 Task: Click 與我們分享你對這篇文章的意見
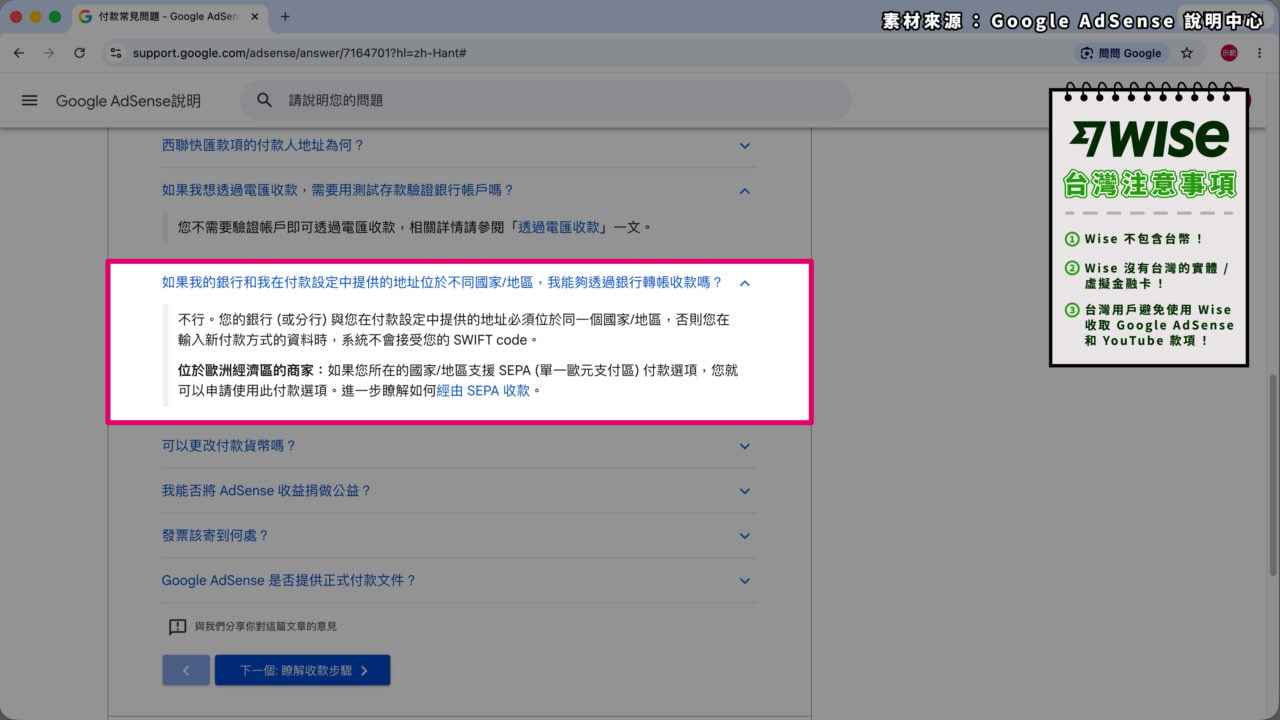(265, 627)
